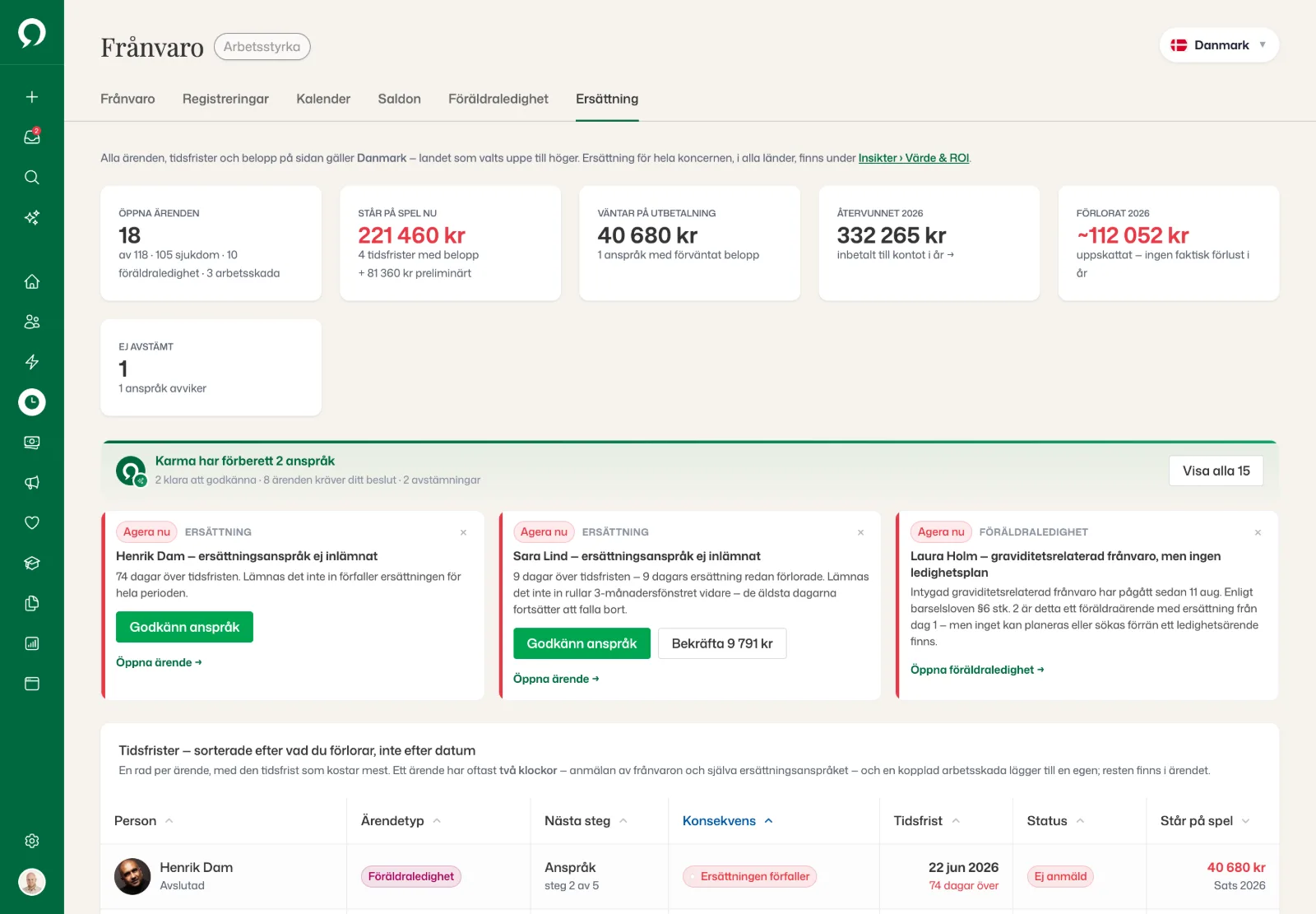Dismiss the Henrik Dam suggestion card
The height and width of the screenshot is (914, 1316).
[x=463, y=532]
